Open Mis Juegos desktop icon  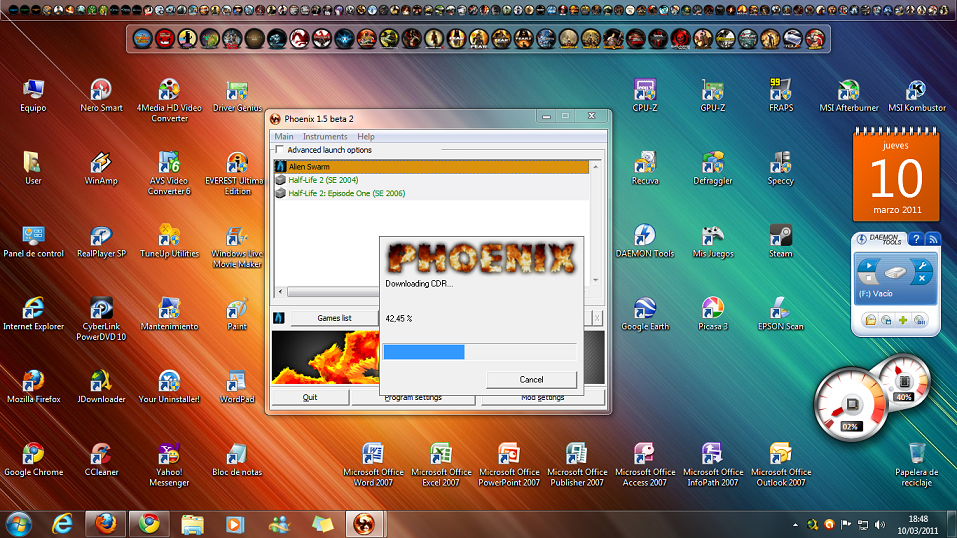point(712,241)
